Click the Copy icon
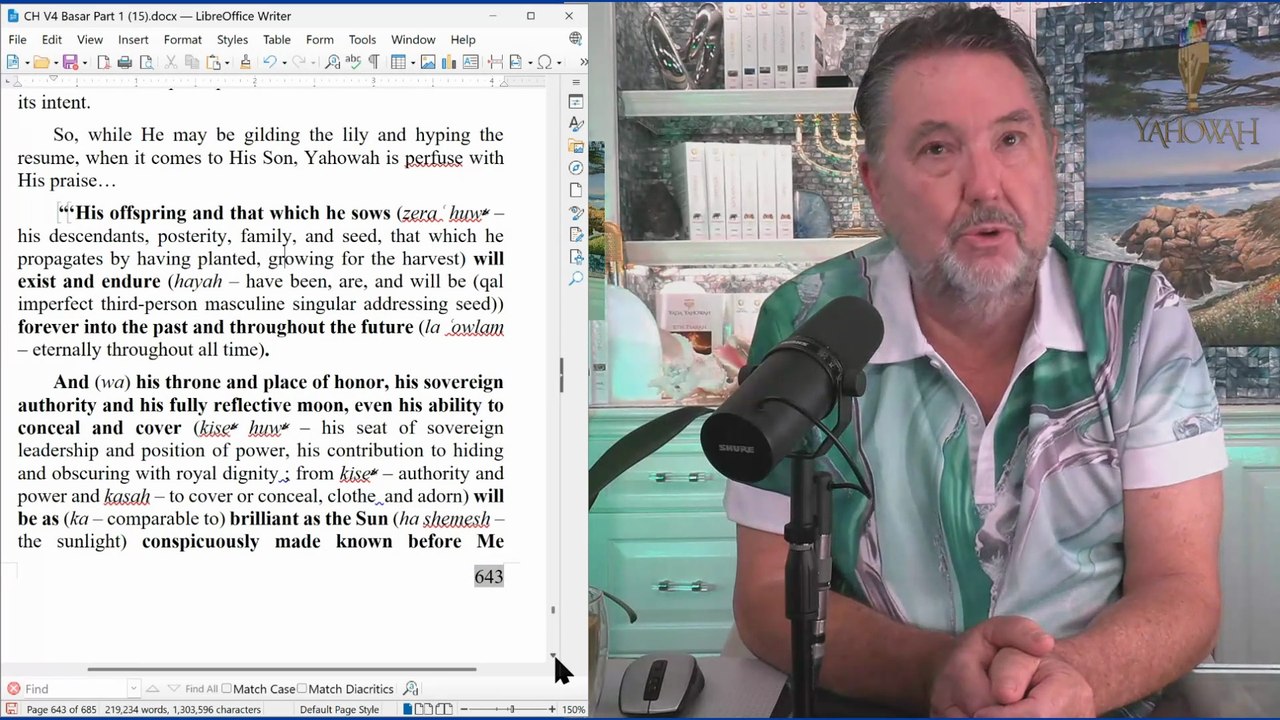The width and height of the screenshot is (1280, 720). (191, 62)
